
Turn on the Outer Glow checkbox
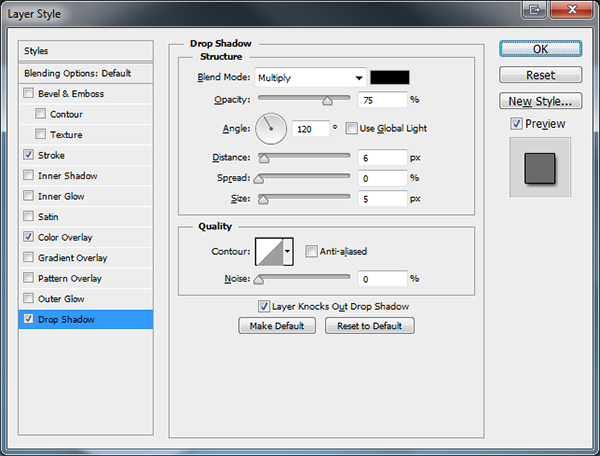[x=28, y=298]
